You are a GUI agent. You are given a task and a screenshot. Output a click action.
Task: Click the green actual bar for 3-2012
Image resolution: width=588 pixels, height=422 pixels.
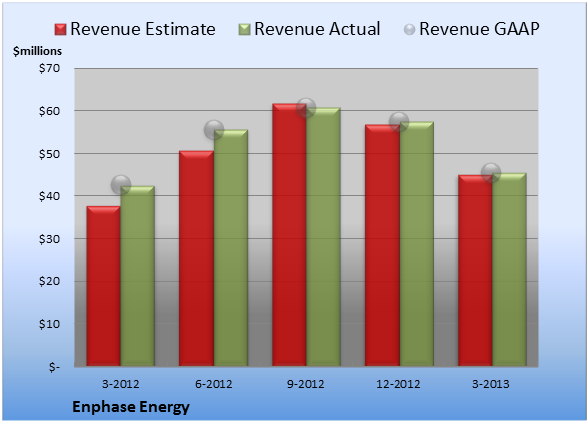[138, 276]
